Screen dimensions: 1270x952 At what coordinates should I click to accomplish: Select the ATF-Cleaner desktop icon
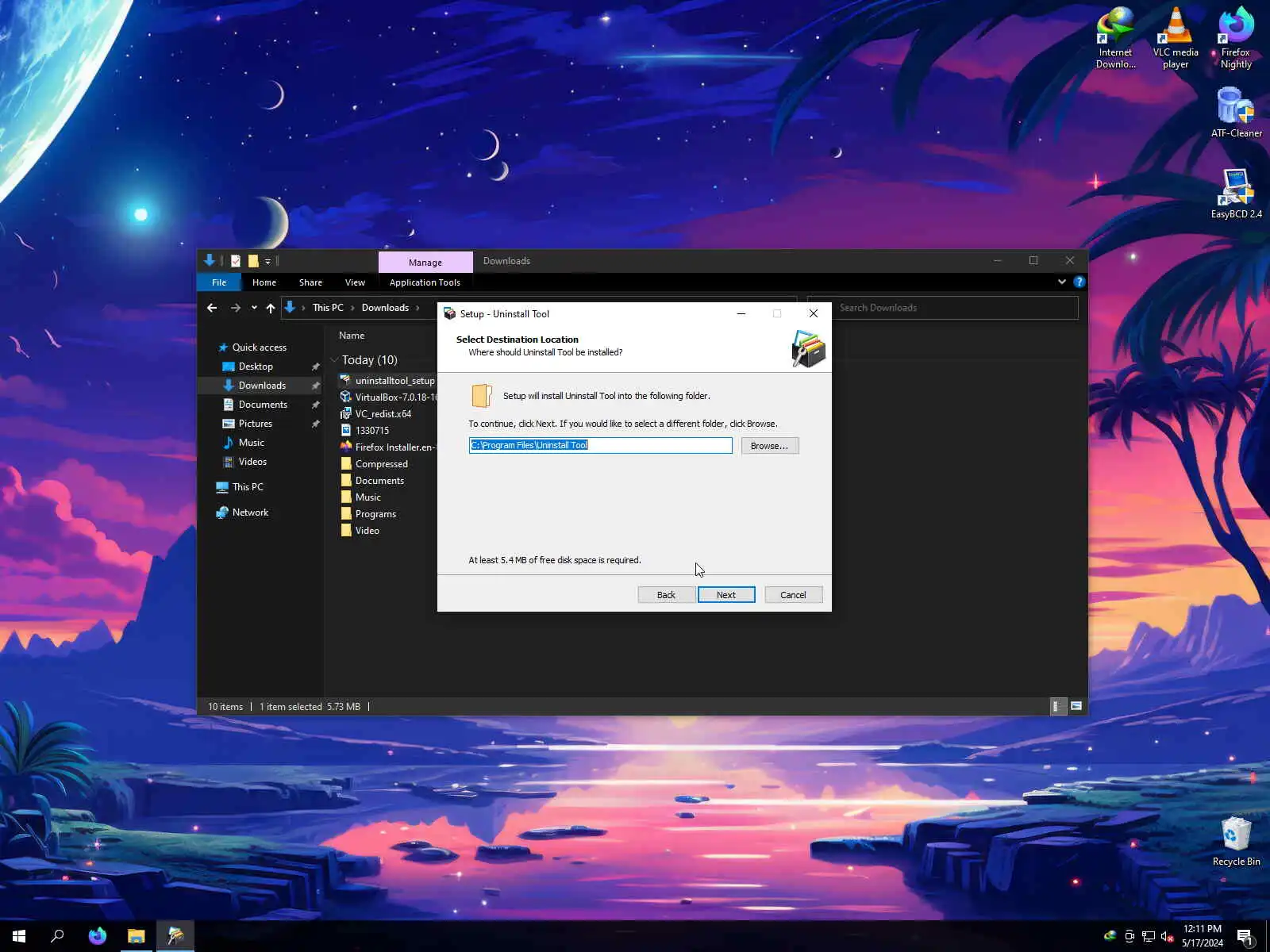pyautogui.click(x=1236, y=113)
